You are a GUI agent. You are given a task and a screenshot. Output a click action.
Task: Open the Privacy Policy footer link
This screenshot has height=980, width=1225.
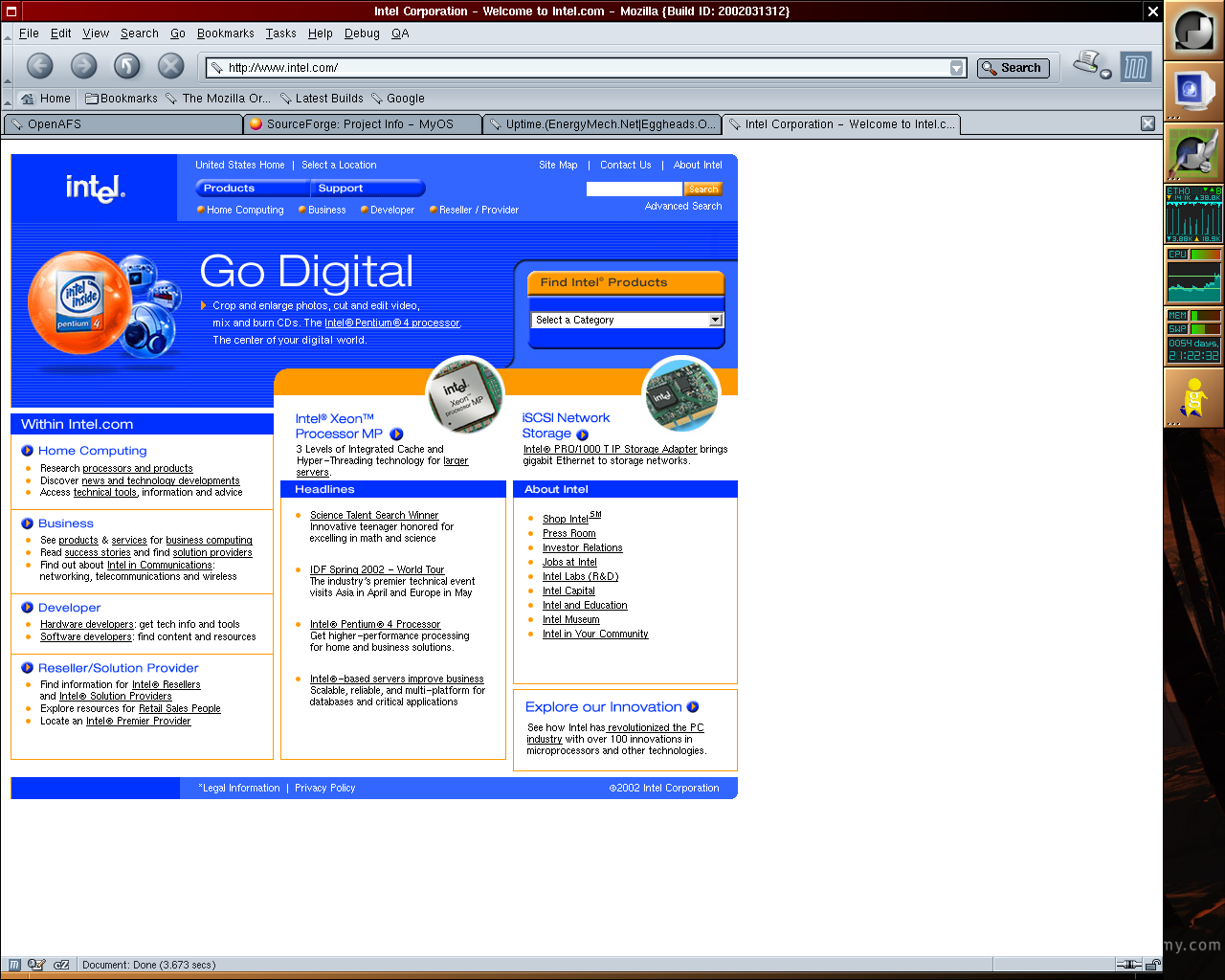(325, 789)
